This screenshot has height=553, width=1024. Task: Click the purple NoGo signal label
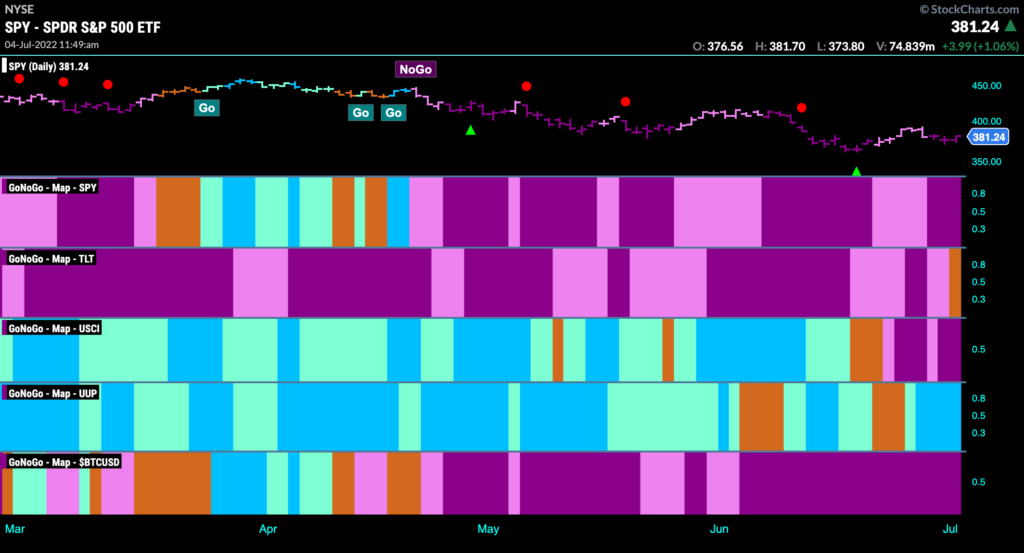tap(415, 69)
